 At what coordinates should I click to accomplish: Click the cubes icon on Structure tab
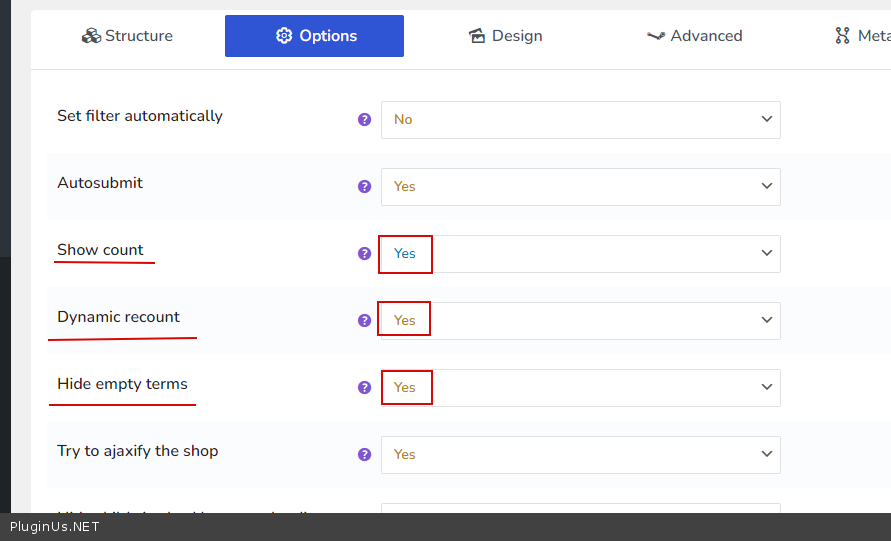point(91,36)
